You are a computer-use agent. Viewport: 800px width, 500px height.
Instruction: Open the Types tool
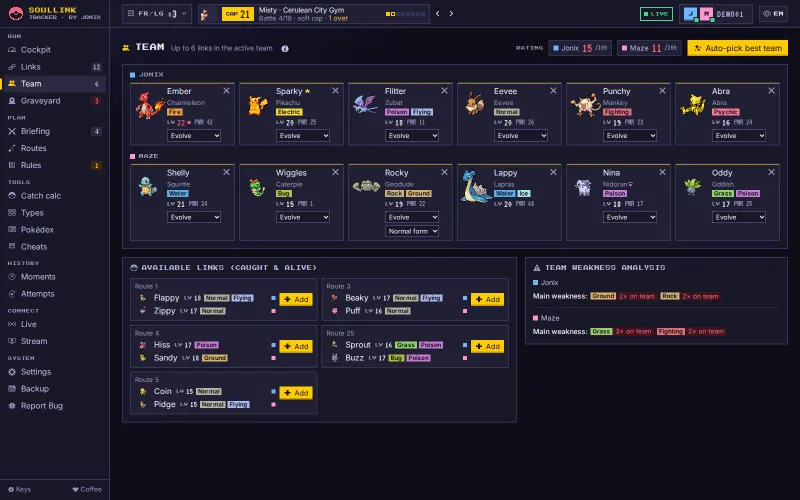point(53,213)
